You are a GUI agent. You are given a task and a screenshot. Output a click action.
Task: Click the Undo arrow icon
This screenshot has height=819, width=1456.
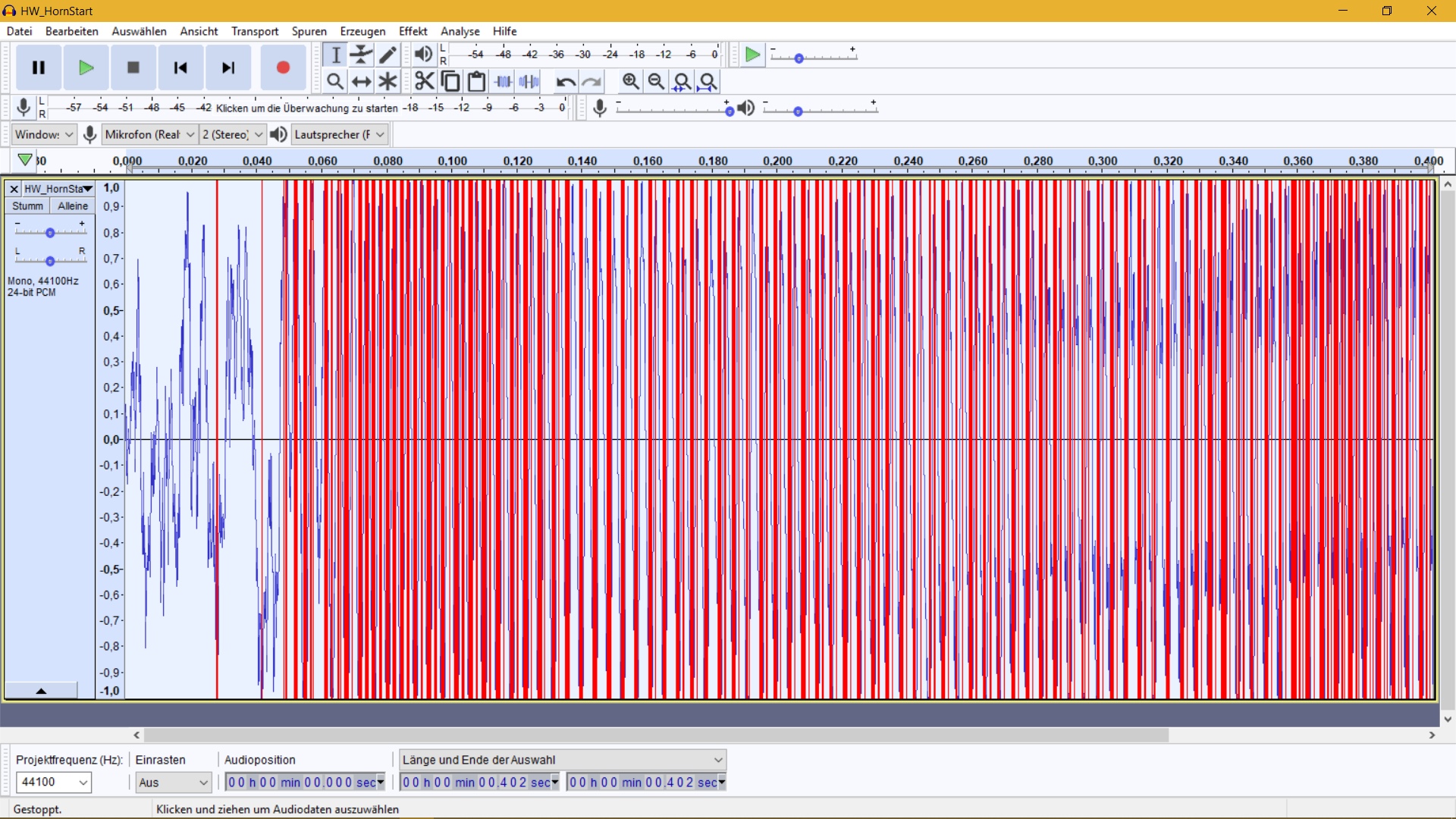[565, 81]
